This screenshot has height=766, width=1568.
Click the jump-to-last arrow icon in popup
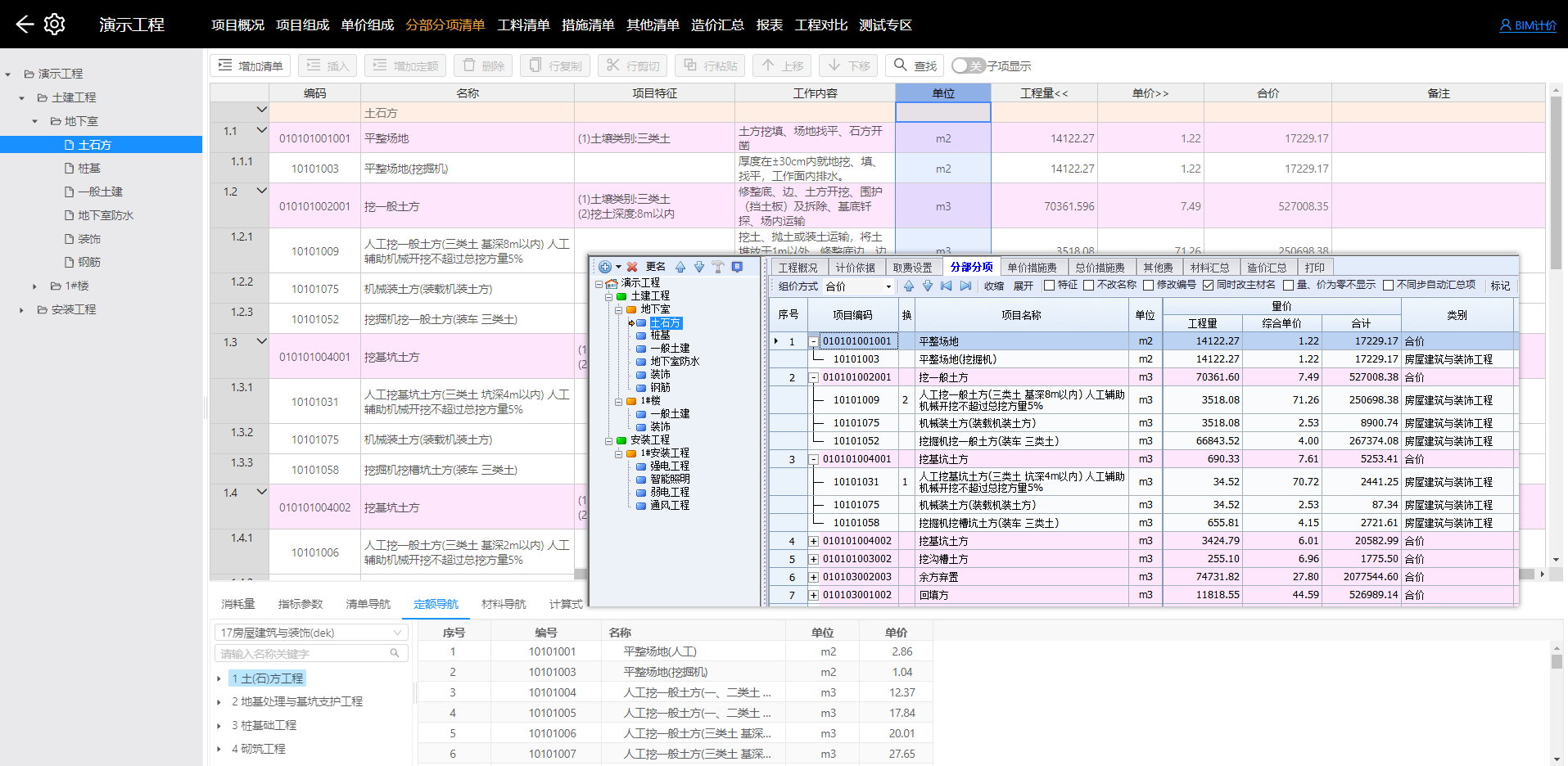[965, 286]
